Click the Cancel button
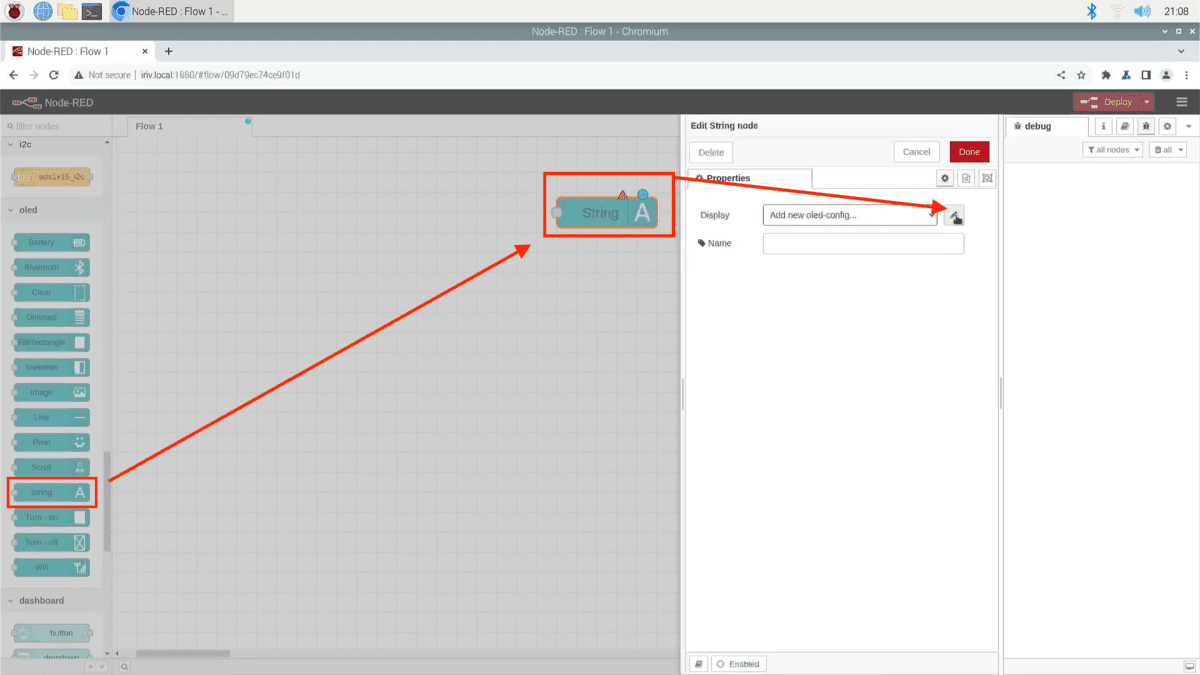Screen dimensions: 1200x675 (x=916, y=152)
